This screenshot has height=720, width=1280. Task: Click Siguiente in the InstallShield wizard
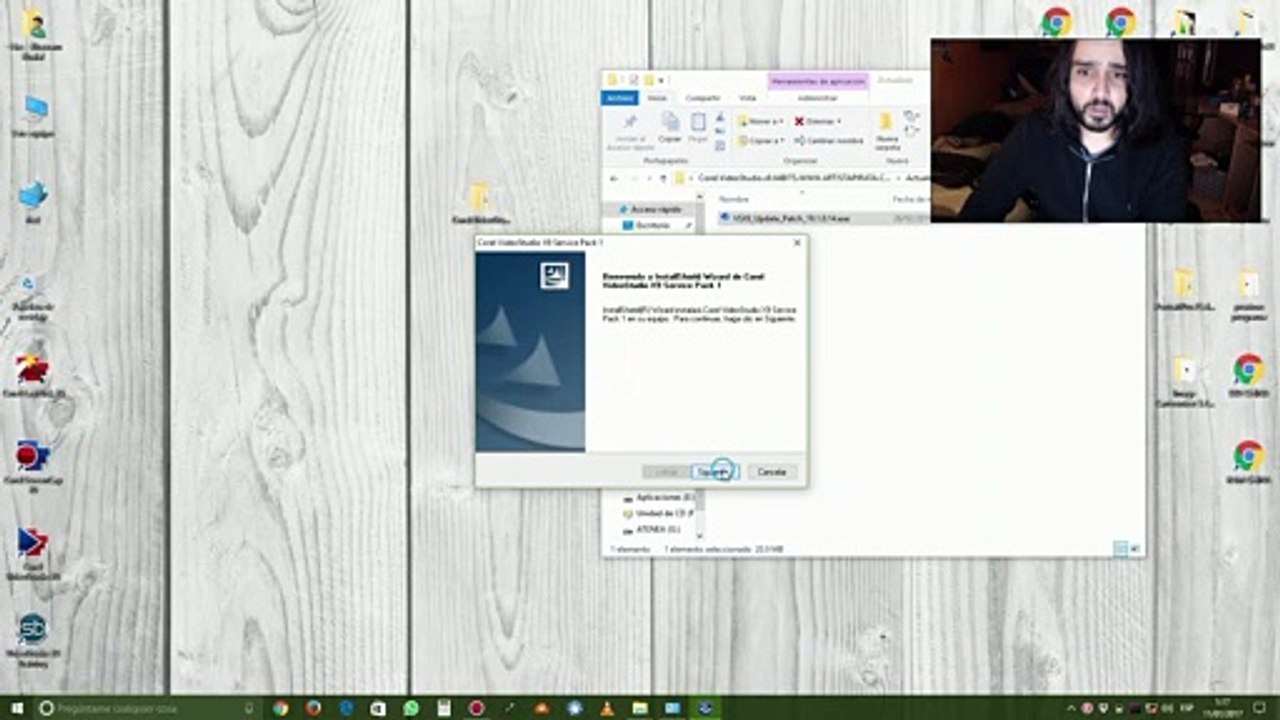point(714,471)
